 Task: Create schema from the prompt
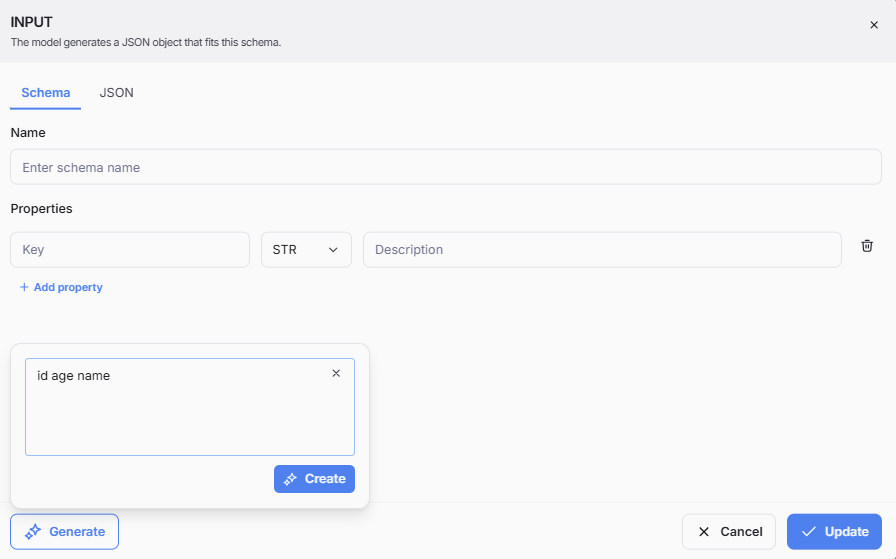(314, 479)
